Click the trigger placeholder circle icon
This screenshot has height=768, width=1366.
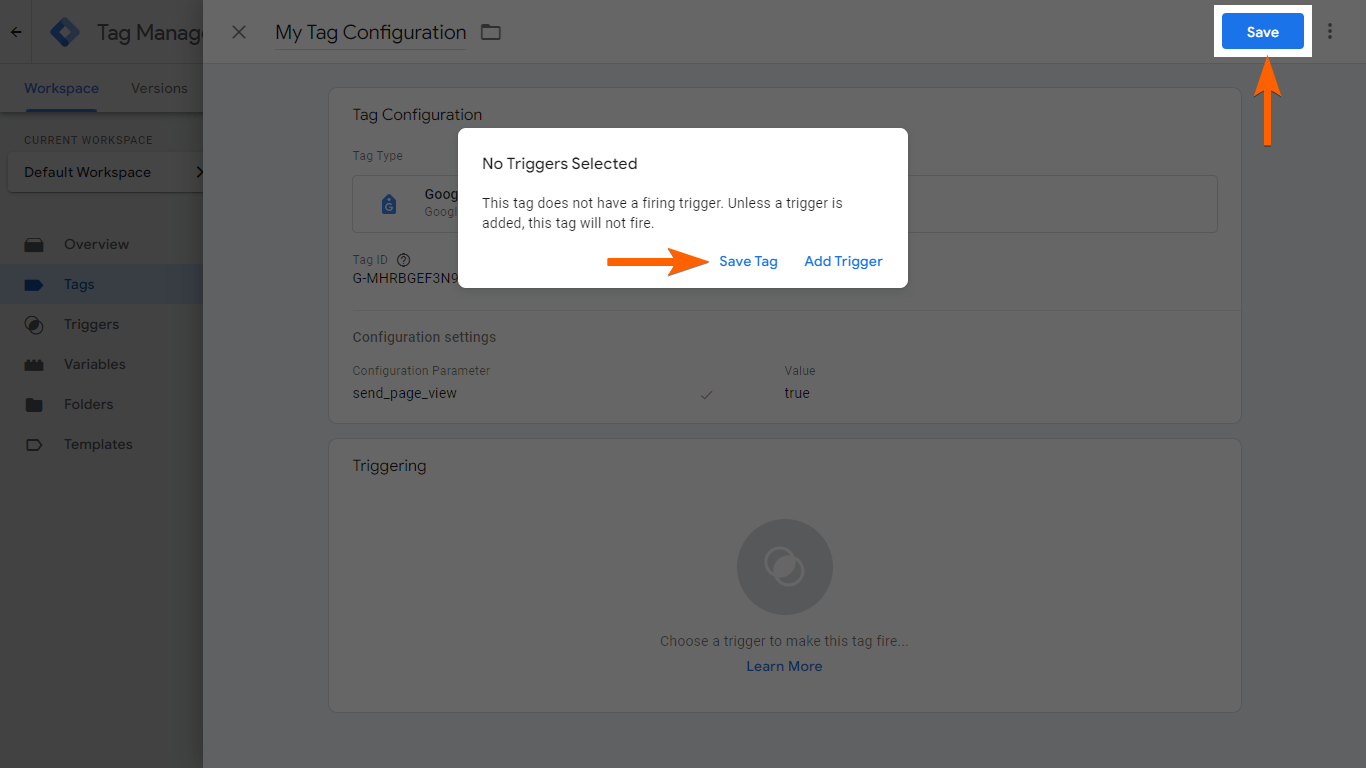coord(784,567)
